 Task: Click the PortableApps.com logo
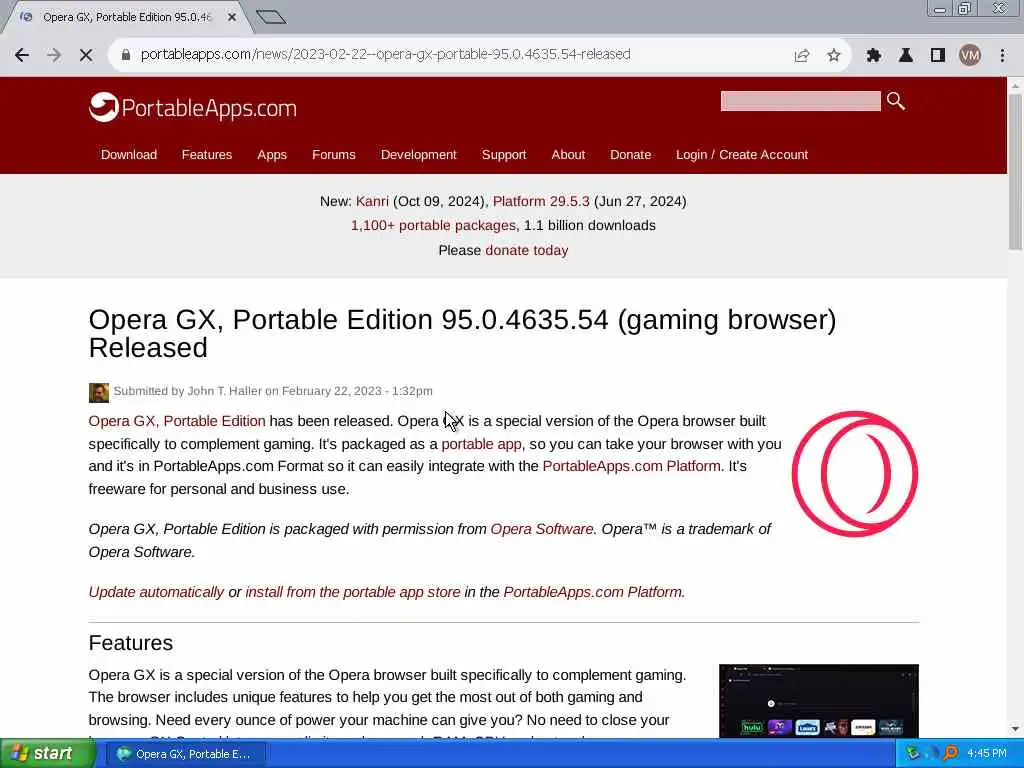193,107
